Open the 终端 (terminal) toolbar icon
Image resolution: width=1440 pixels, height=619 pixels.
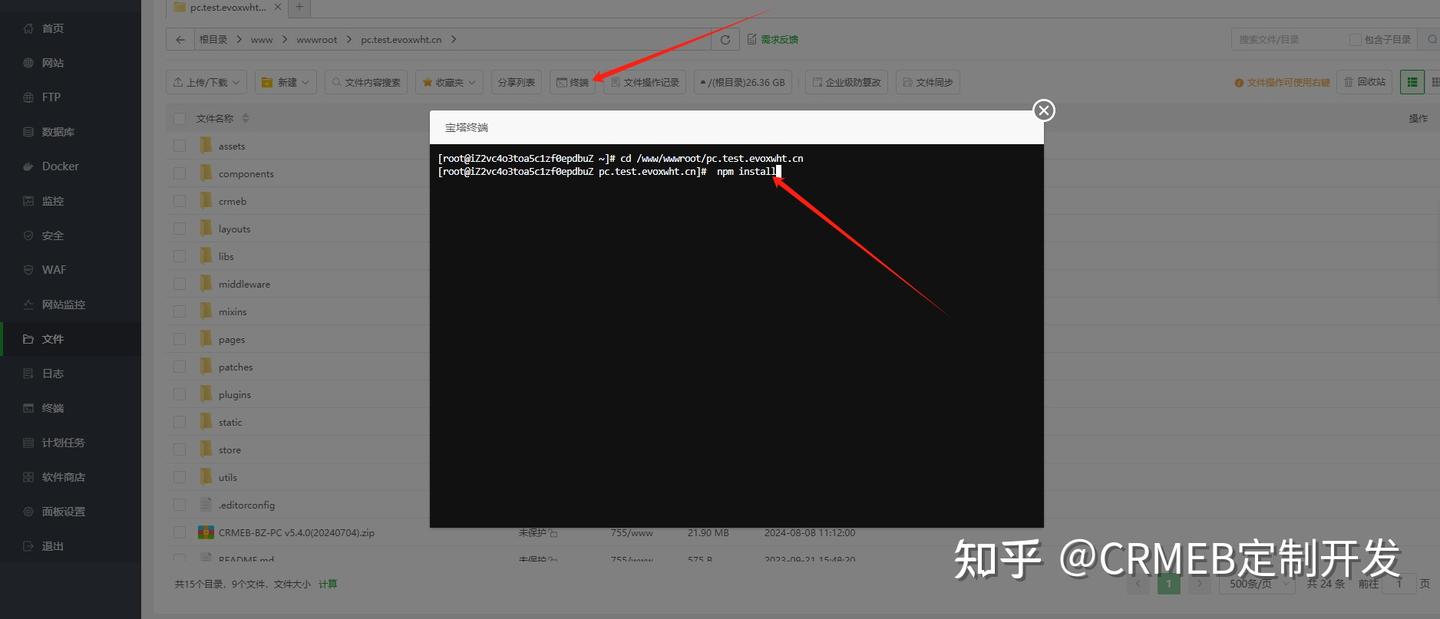click(x=572, y=82)
